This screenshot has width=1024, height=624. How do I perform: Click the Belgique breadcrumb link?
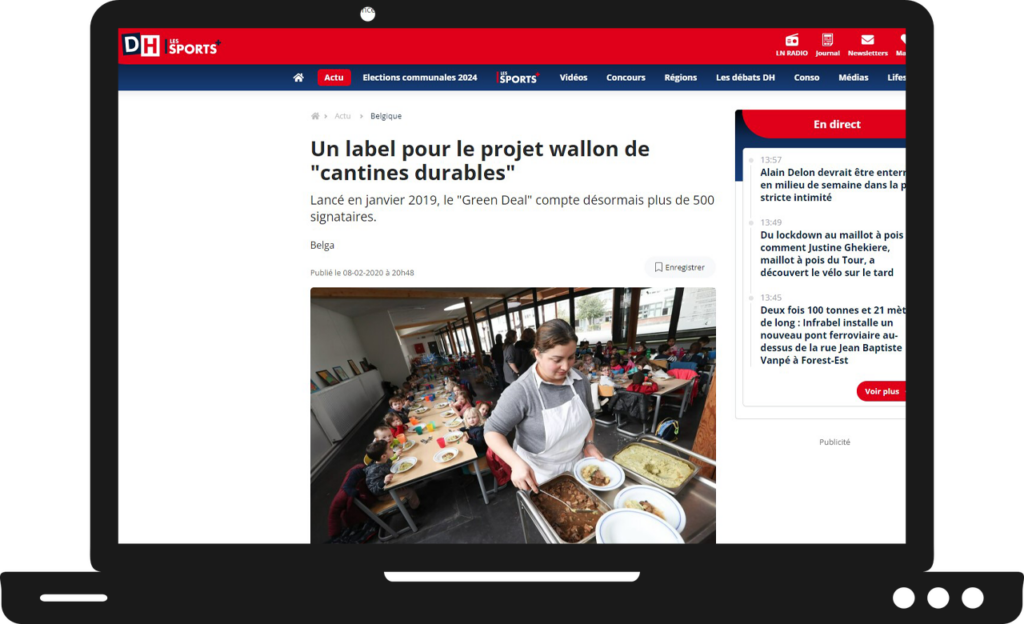(385, 116)
